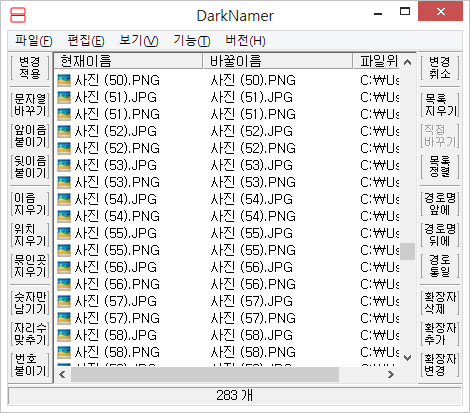Select current name 사진 (50).PNG
This screenshot has width=470, height=413.
pyautogui.click(x=117, y=80)
